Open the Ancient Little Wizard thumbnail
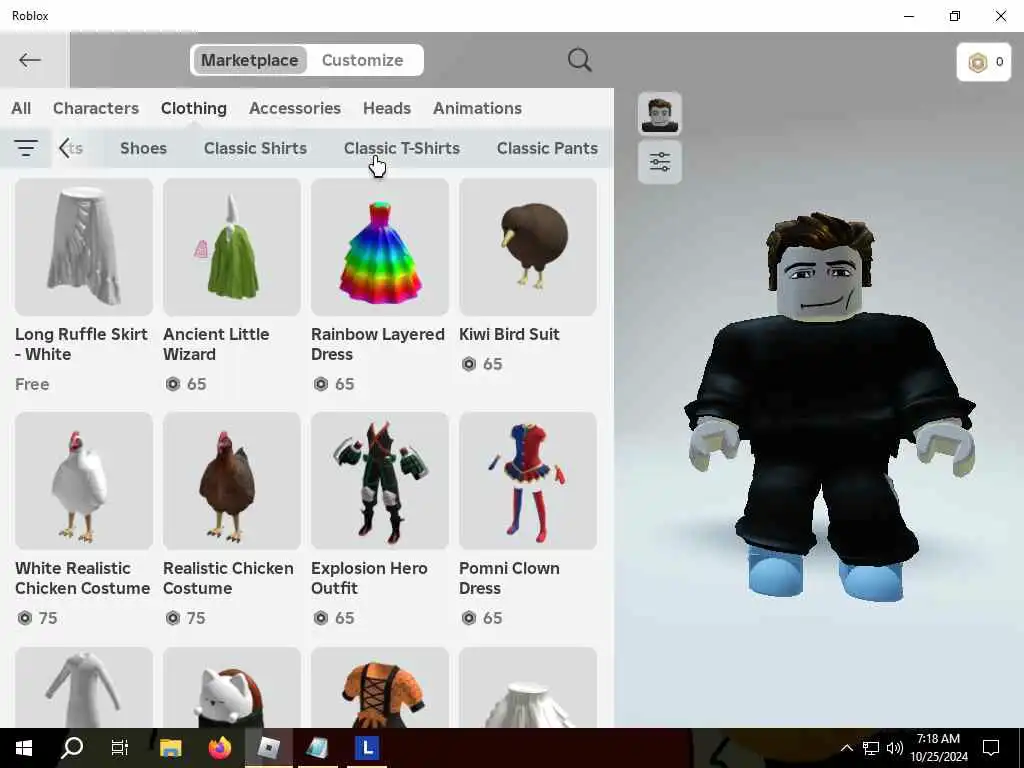Viewport: 1024px width, 768px height. (232, 247)
